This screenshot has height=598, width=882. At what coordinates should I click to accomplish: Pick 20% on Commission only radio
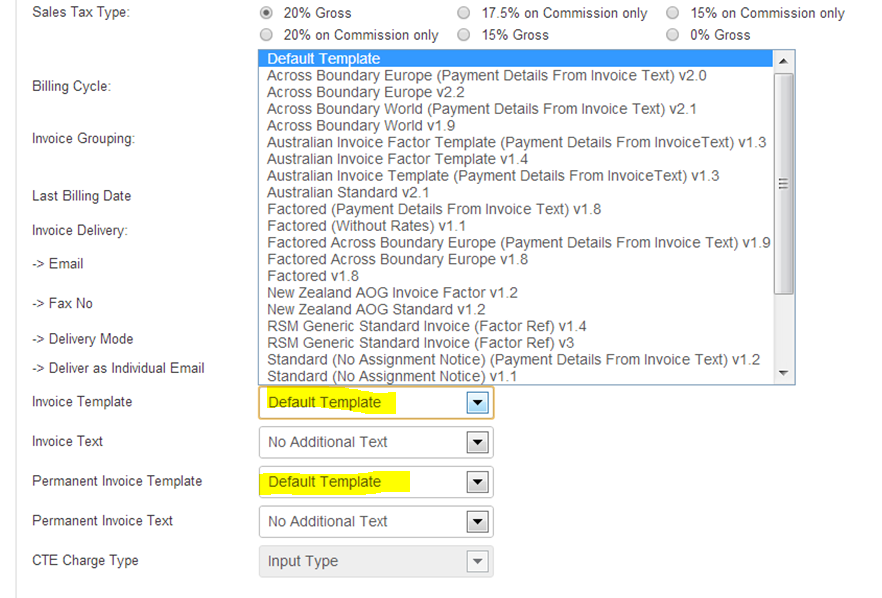pyautogui.click(x=266, y=35)
